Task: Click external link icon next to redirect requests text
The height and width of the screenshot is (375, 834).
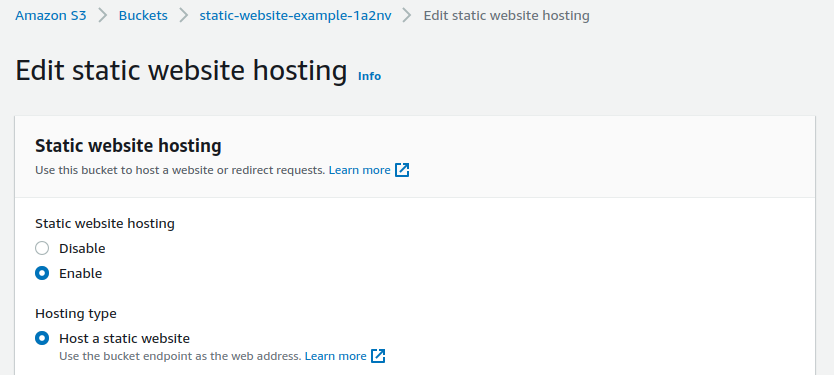Action: 402,170
